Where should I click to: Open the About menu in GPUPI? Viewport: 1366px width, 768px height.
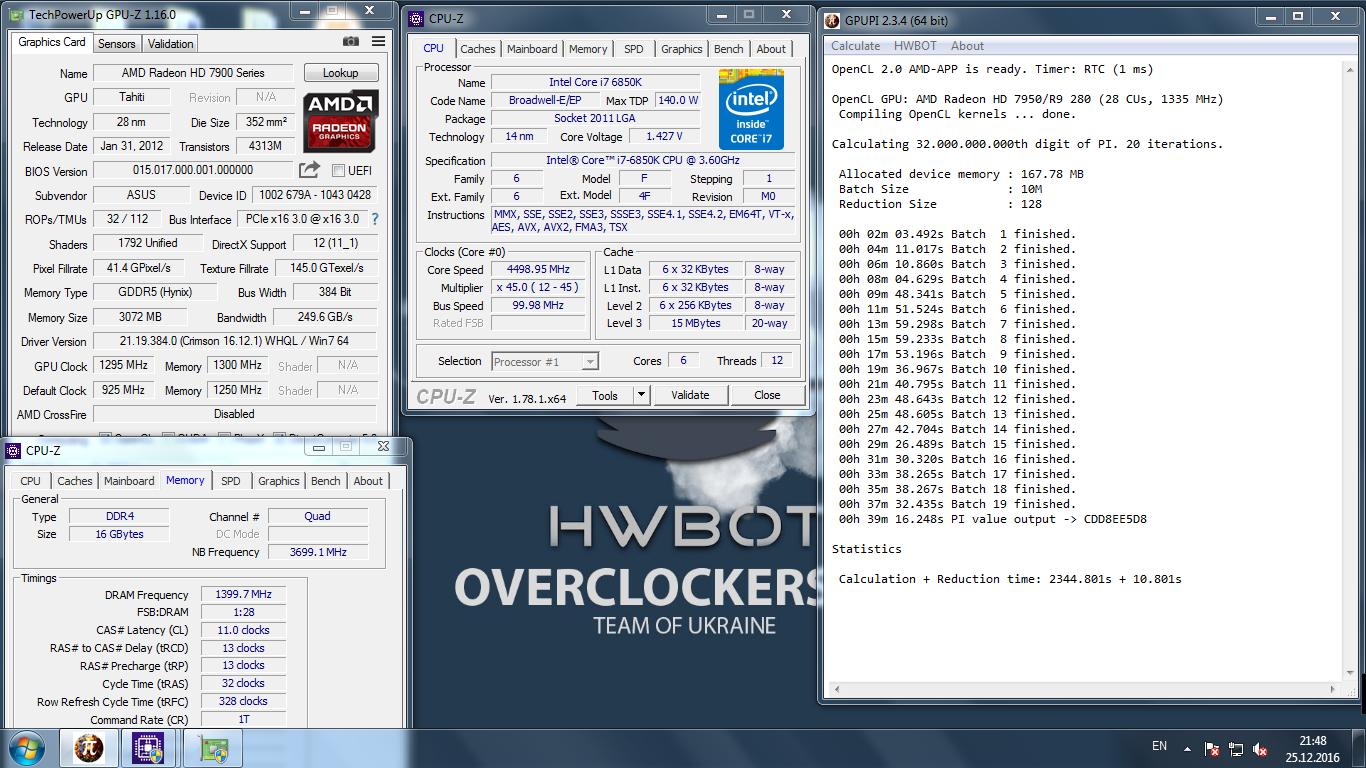967,46
